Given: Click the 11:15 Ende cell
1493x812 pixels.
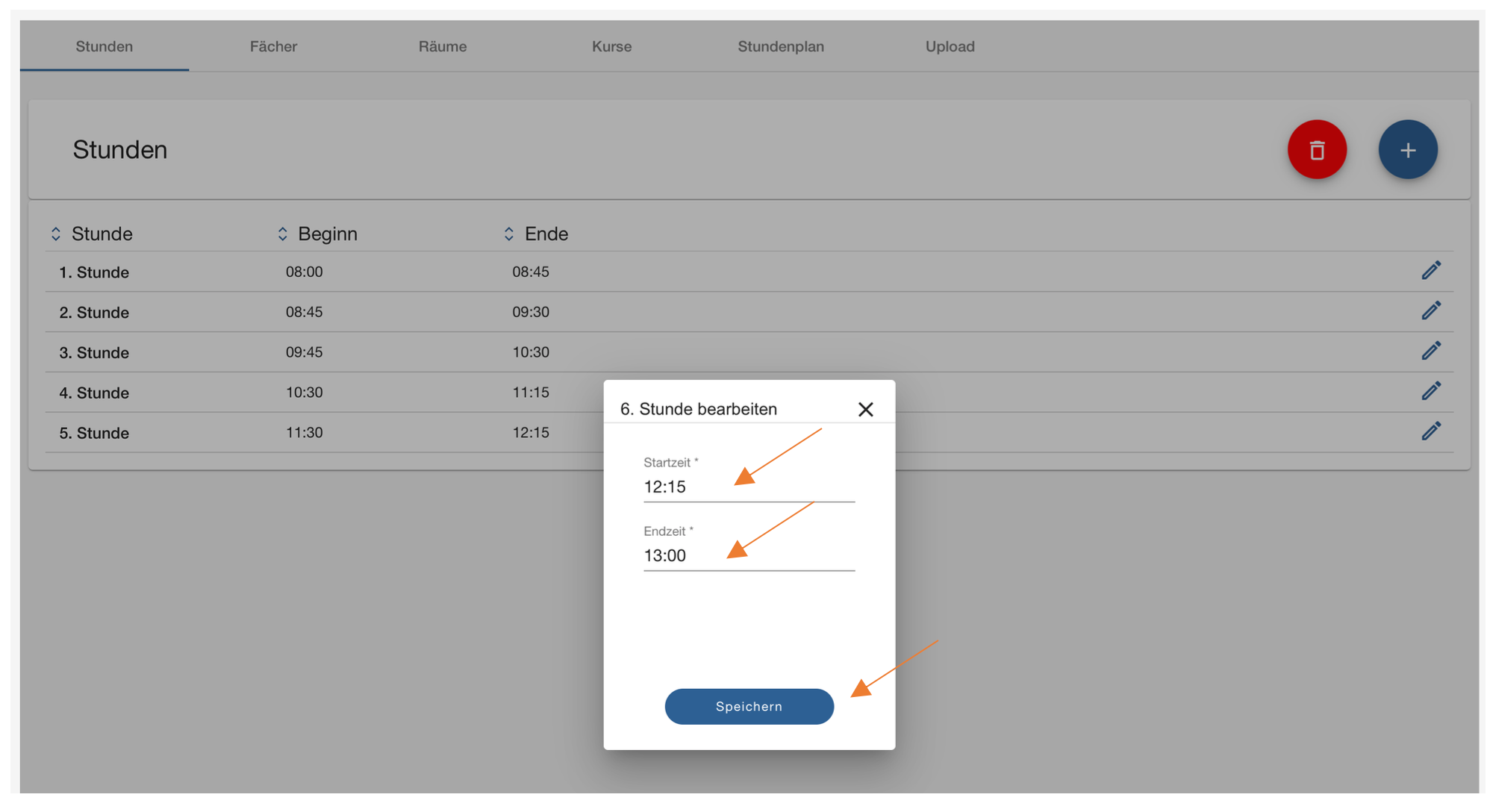Looking at the screenshot, I should [x=531, y=393].
